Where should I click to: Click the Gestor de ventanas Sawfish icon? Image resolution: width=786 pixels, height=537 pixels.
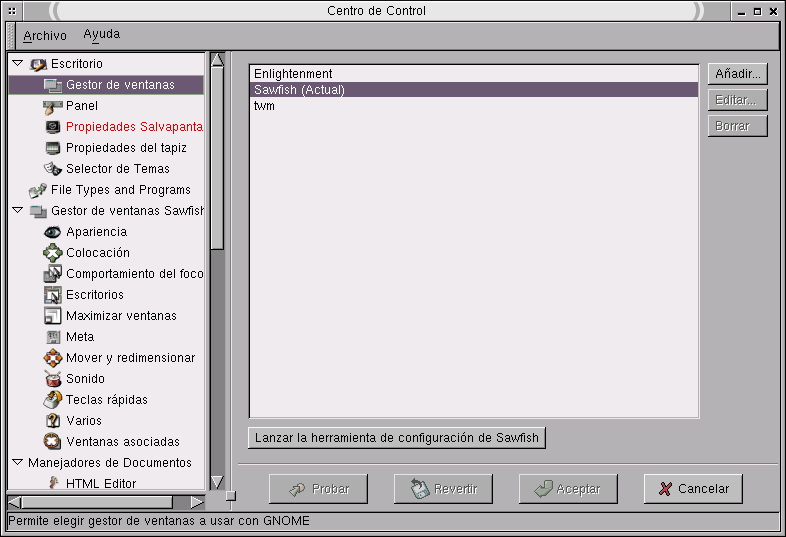(x=38, y=211)
